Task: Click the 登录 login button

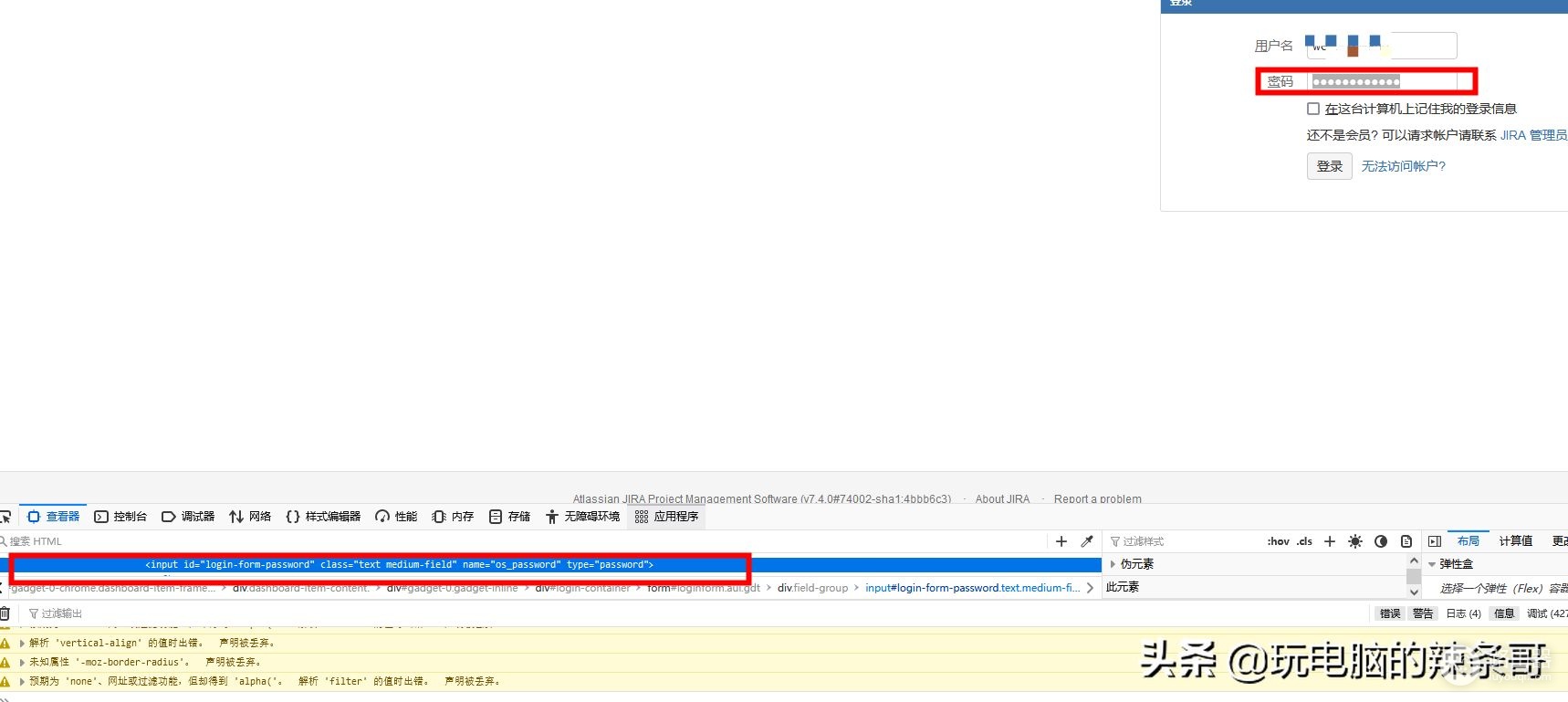Action: tap(1329, 166)
